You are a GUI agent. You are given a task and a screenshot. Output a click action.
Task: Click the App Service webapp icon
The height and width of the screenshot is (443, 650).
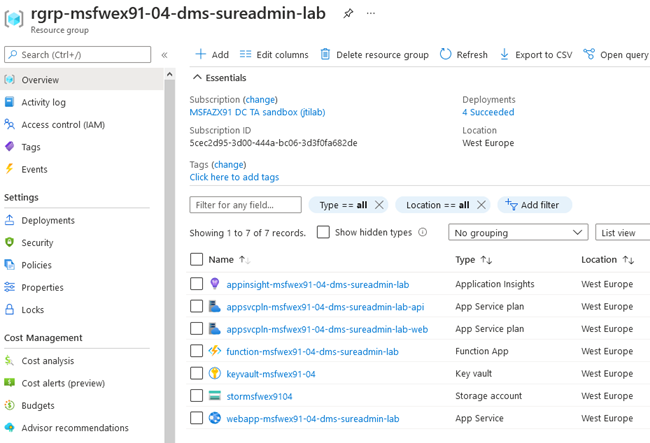(214, 418)
